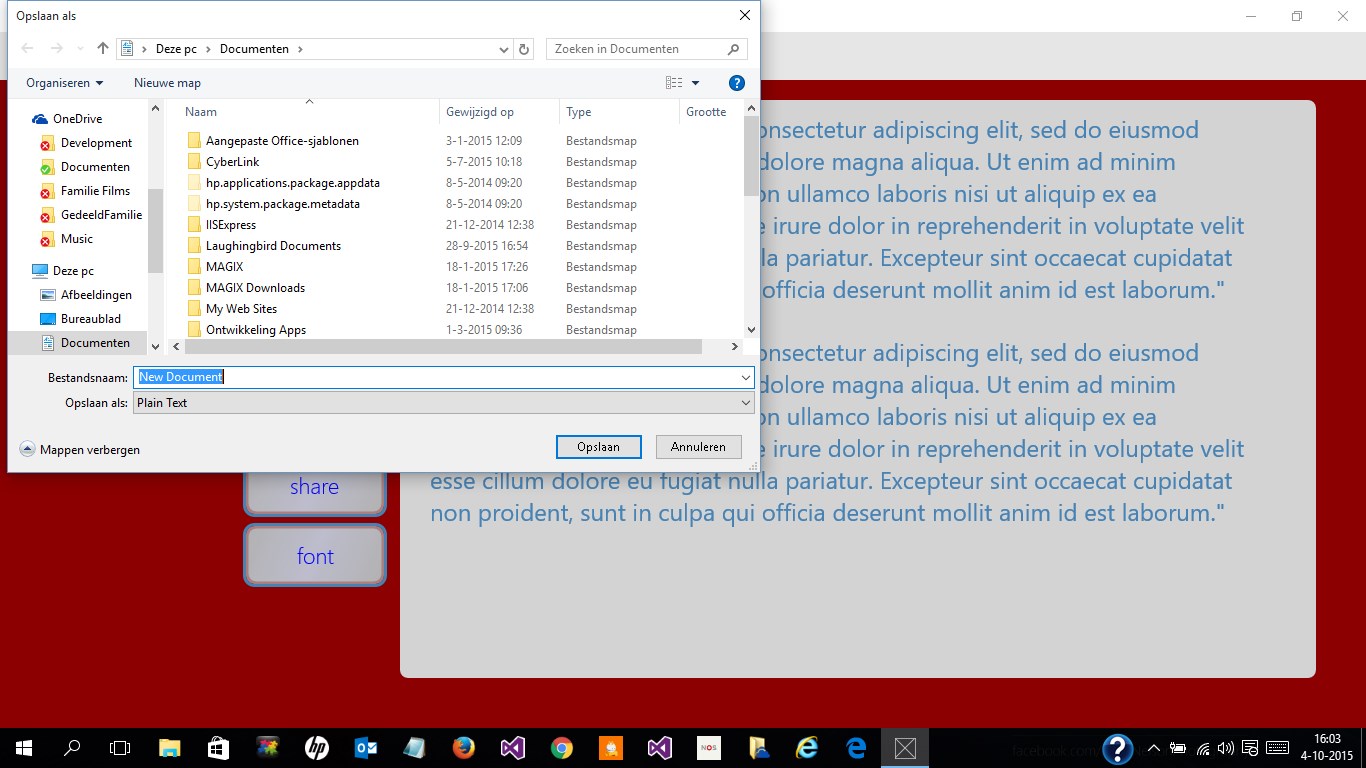The image size is (1366, 768).
Task: Save the file with Opslaan
Action: point(598,447)
